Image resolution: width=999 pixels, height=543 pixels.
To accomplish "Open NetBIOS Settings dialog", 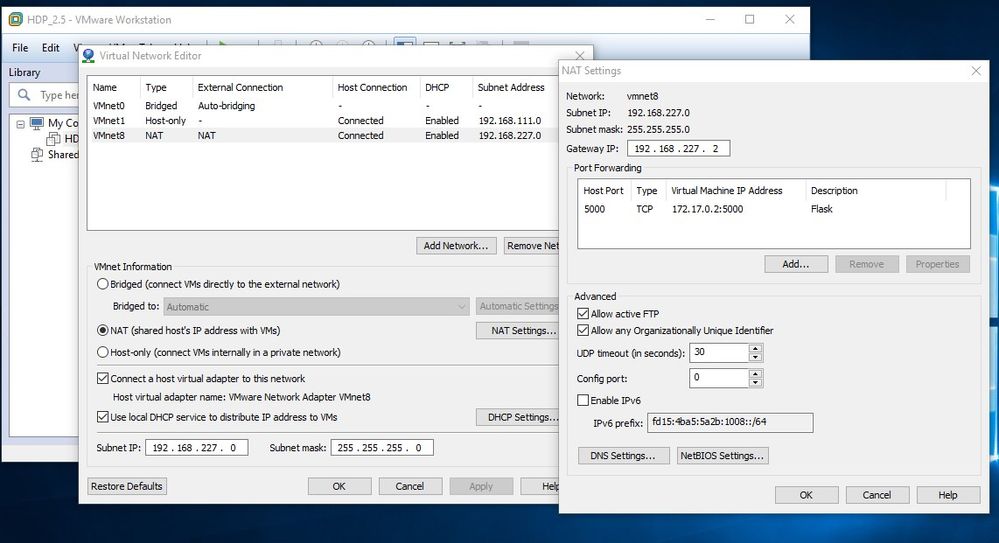I will coord(722,456).
